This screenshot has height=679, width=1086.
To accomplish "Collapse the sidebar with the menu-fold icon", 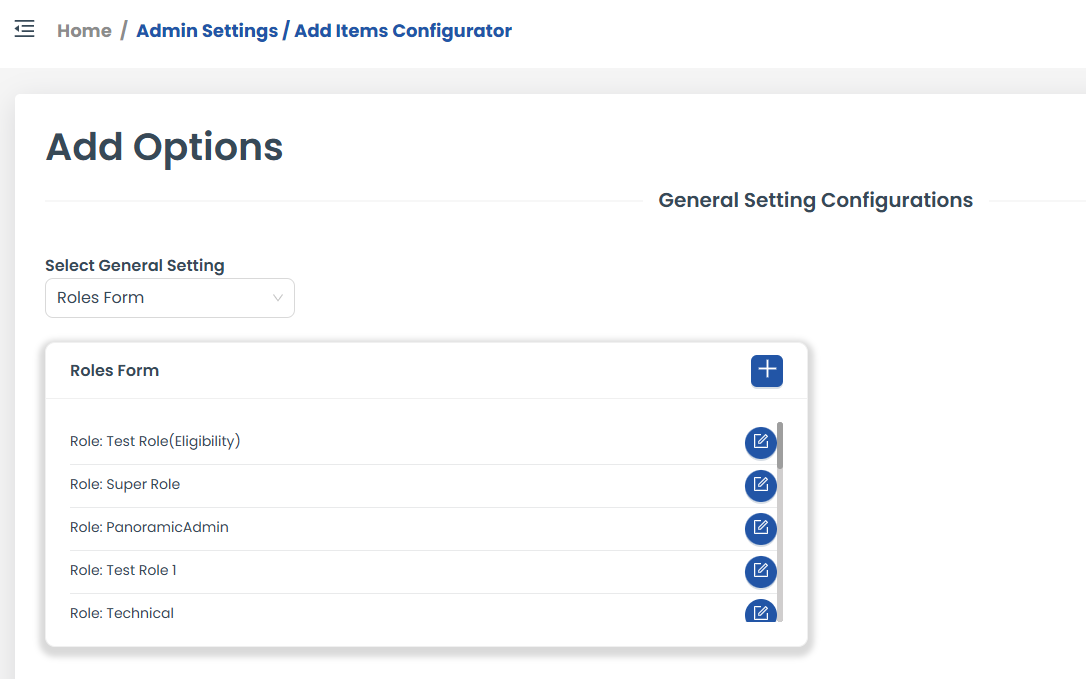I will [x=25, y=29].
